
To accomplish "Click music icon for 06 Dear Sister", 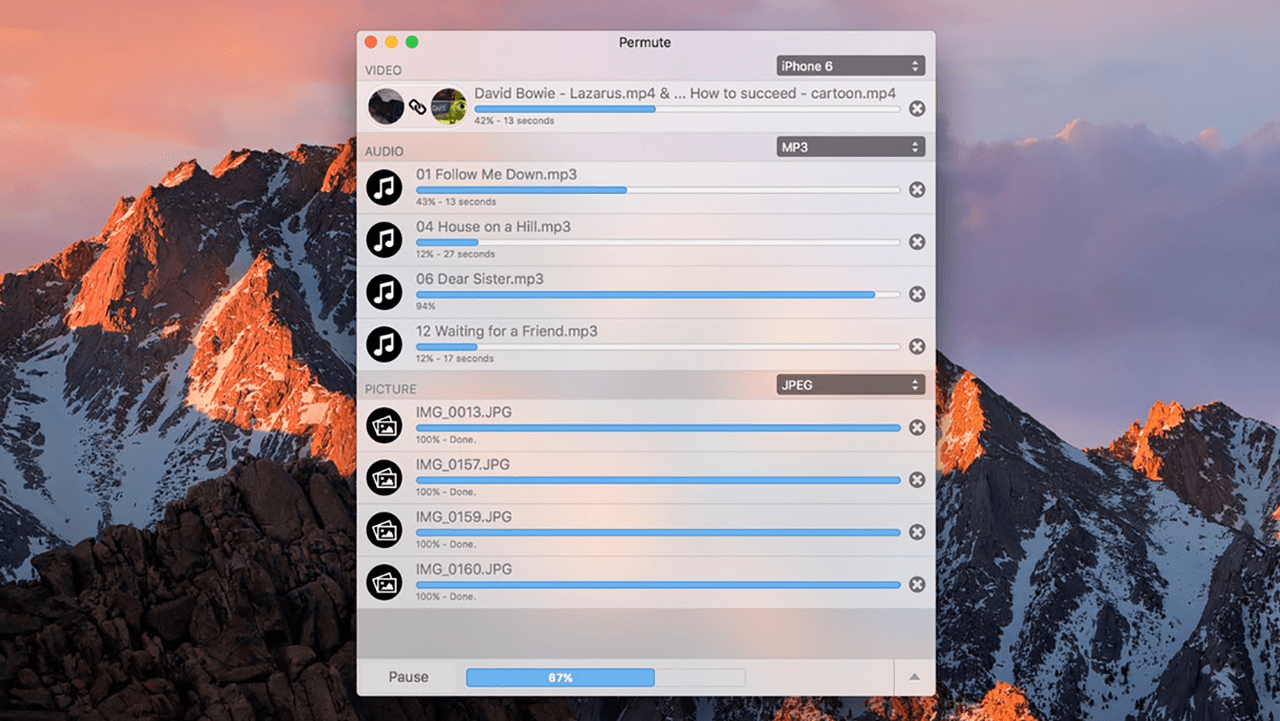I will (384, 292).
